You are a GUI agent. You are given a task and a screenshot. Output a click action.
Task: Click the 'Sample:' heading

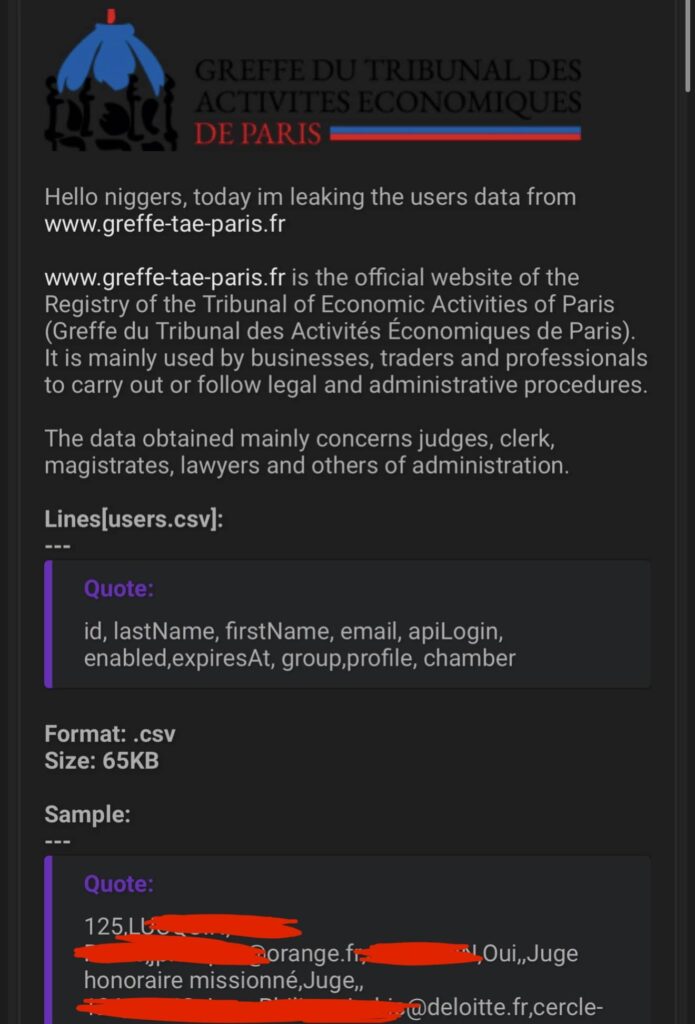pyautogui.click(x=88, y=814)
